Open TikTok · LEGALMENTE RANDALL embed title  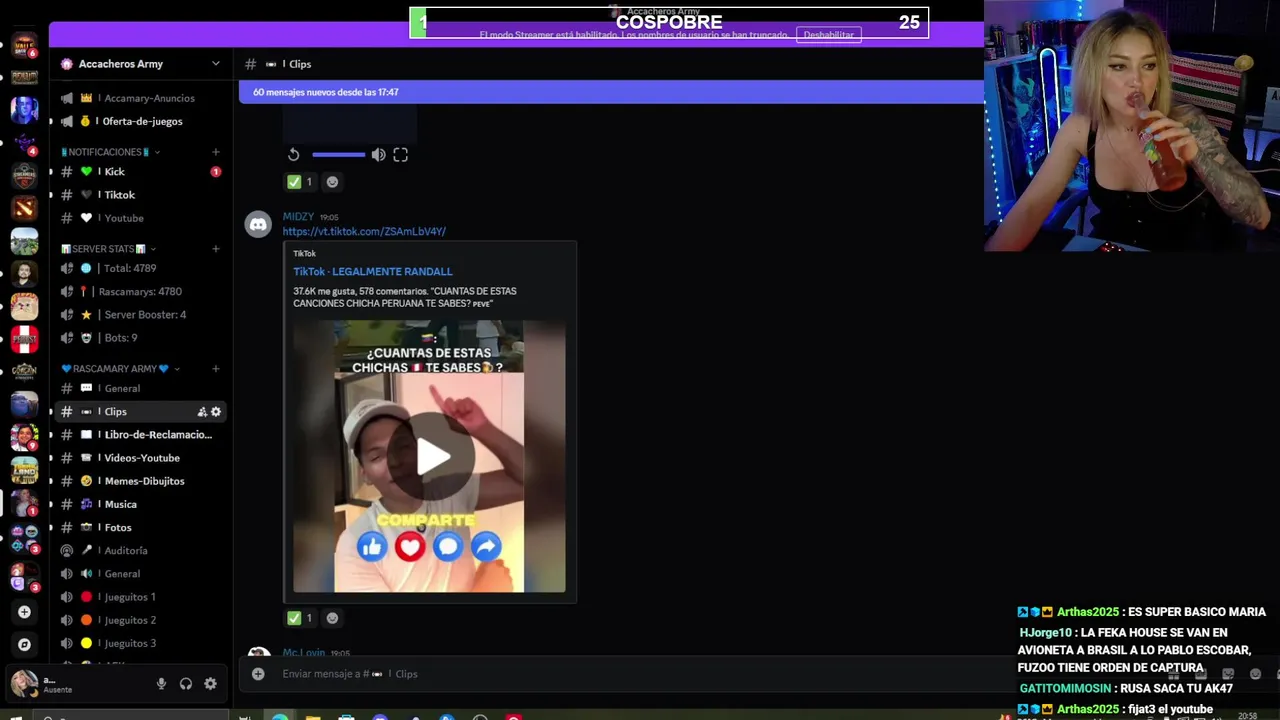(373, 271)
